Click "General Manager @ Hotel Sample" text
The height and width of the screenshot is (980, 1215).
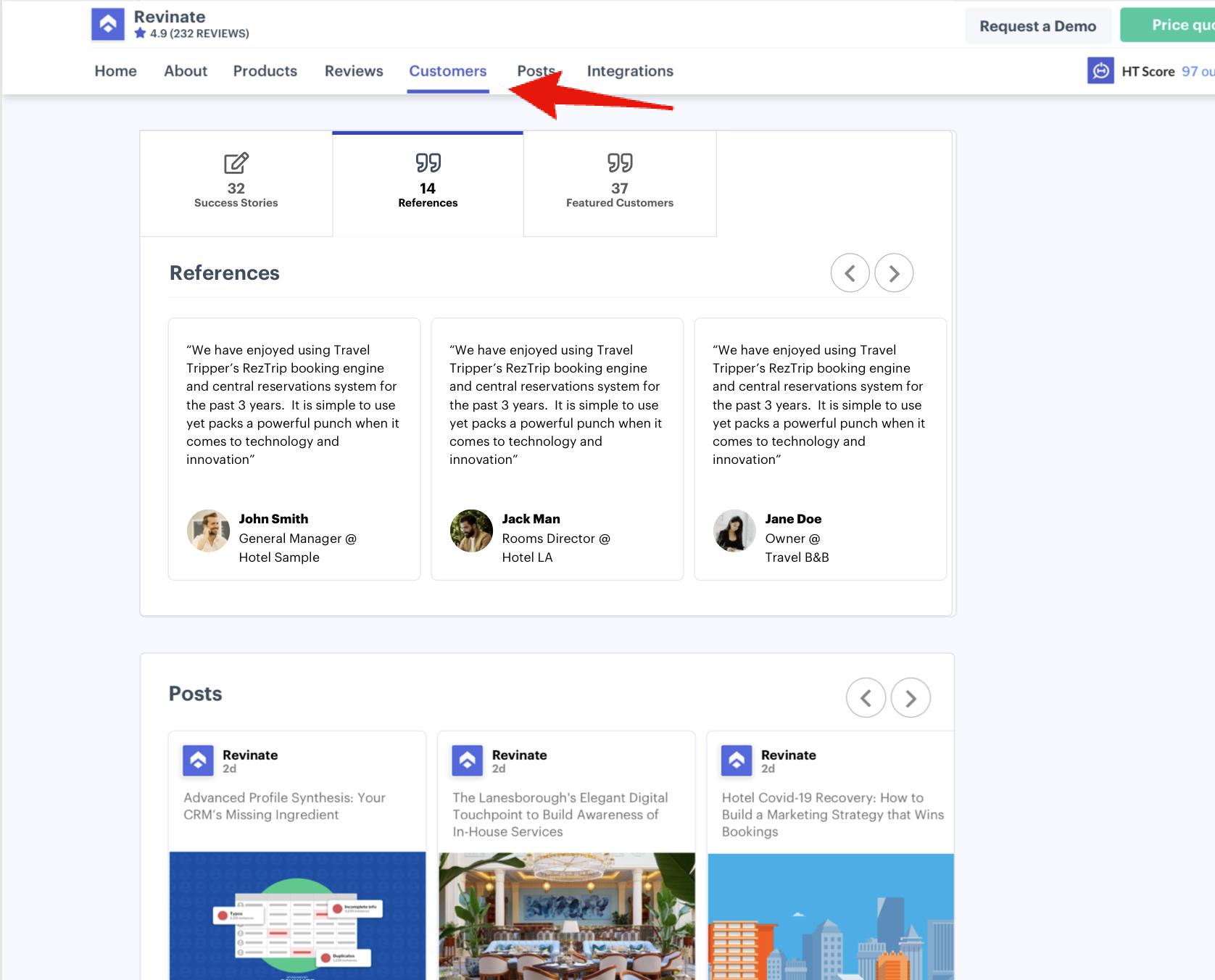(298, 548)
